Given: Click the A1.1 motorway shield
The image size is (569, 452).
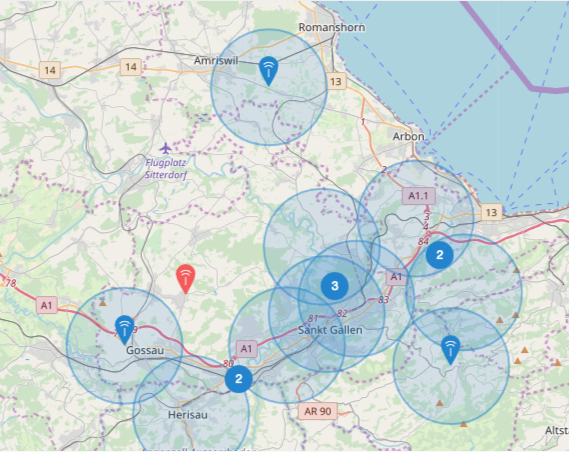Looking at the screenshot, I should point(418,196).
